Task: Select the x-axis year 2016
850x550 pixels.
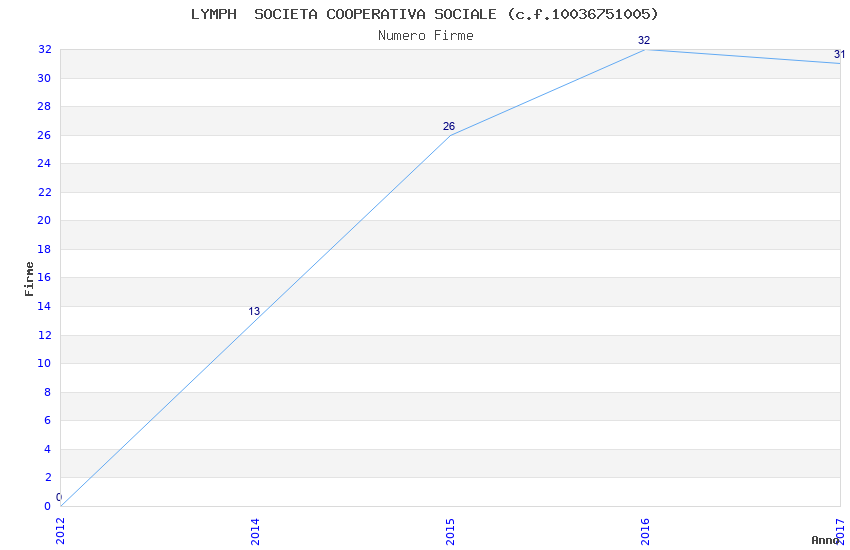Action: 645,531
